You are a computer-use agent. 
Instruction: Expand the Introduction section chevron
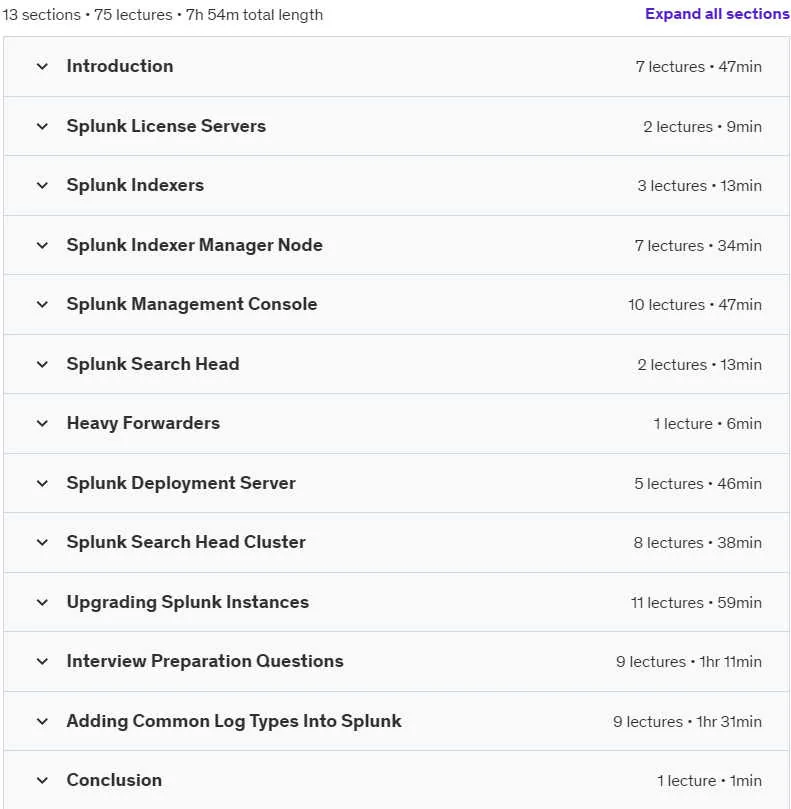point(42,67)
